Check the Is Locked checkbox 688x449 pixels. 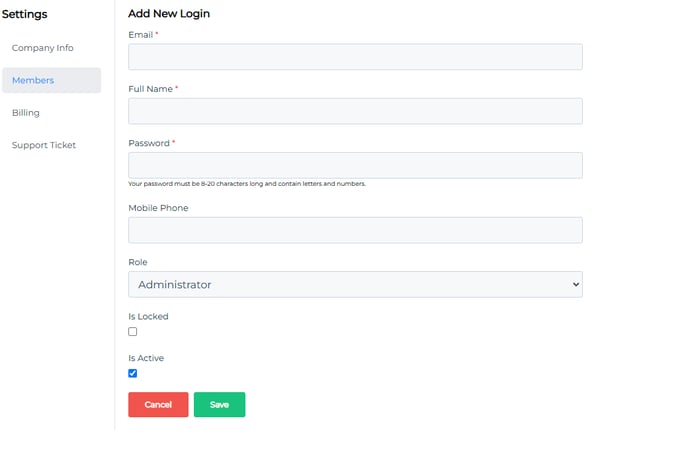133,331
